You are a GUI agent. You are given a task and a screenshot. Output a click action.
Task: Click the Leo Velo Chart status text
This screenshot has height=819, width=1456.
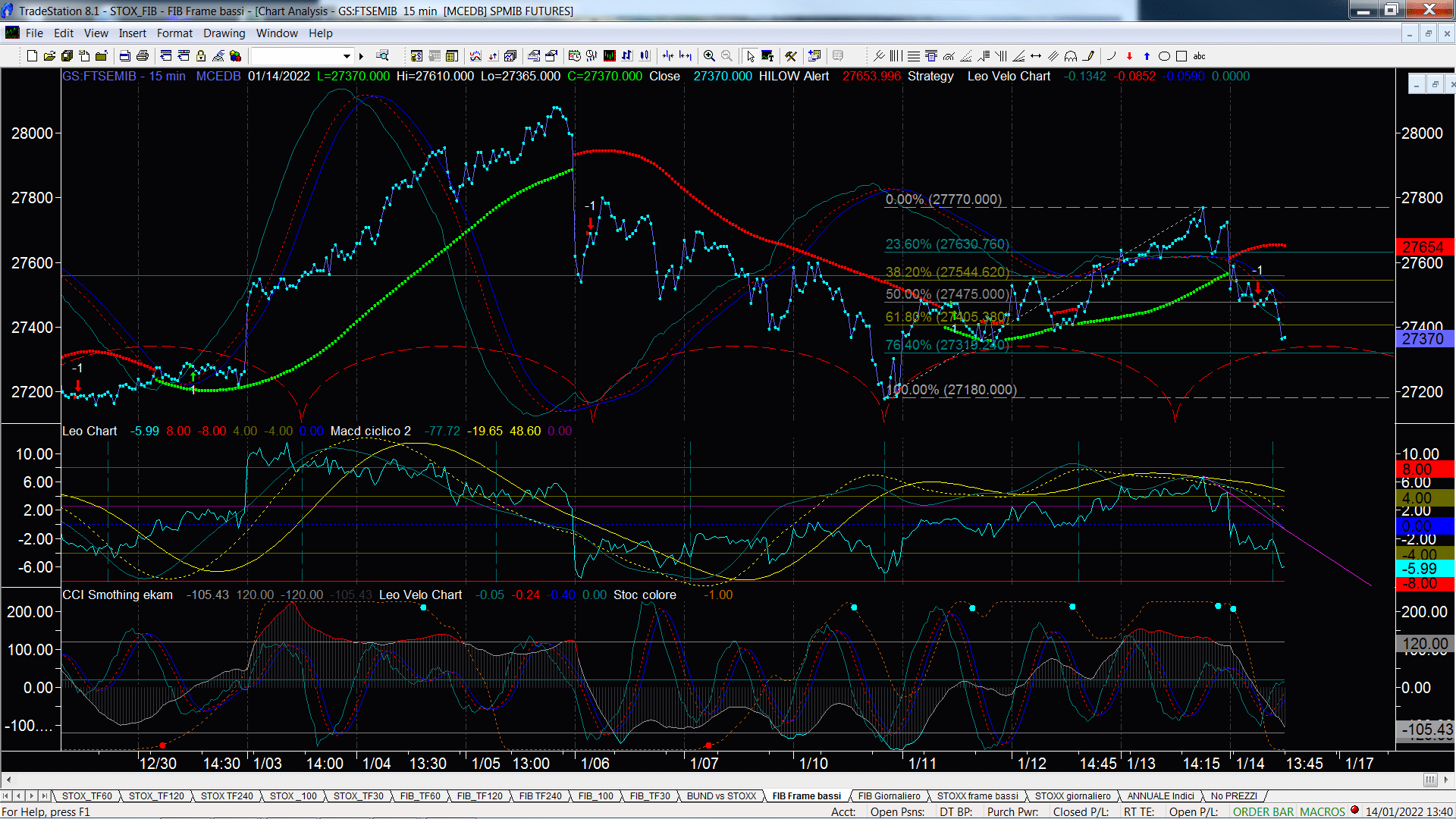point(1009,76)
